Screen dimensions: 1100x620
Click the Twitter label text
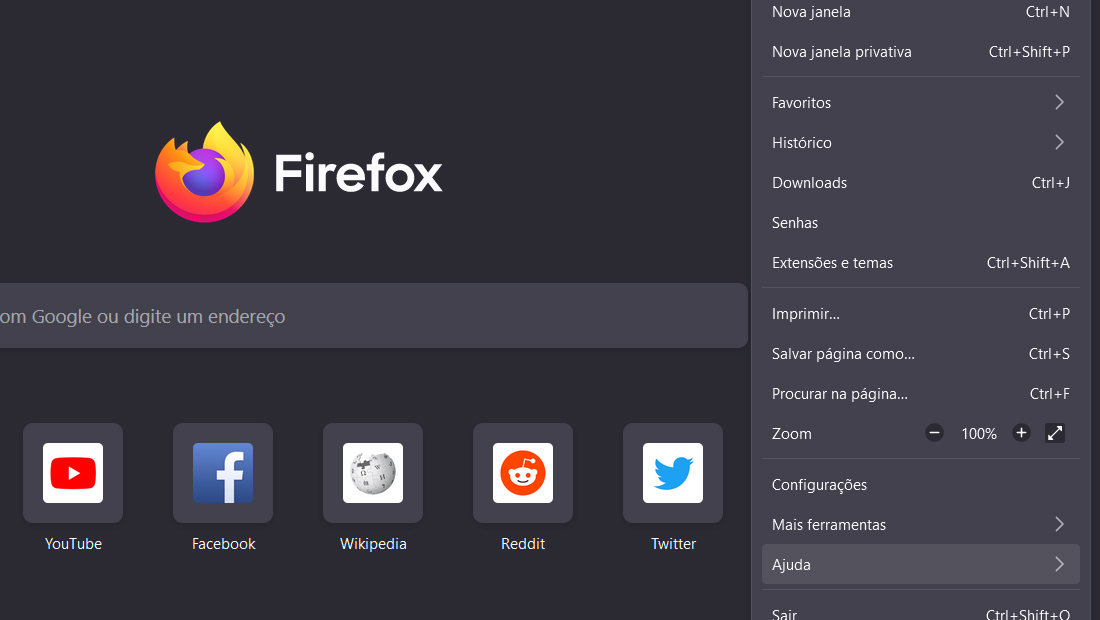pos(673,544)
